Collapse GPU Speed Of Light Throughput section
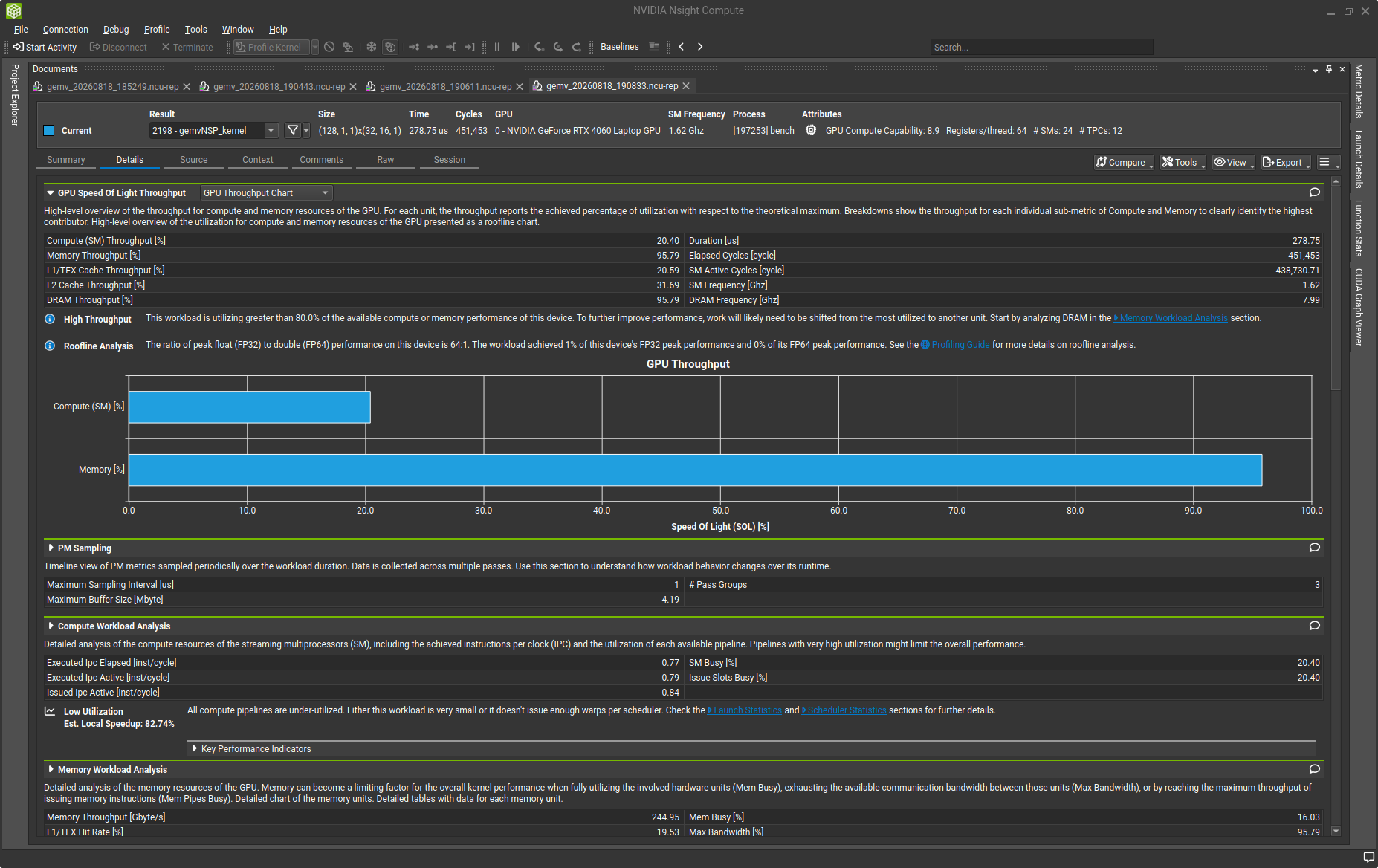This screenshot has width=1378, height=868. coord(51,193)
